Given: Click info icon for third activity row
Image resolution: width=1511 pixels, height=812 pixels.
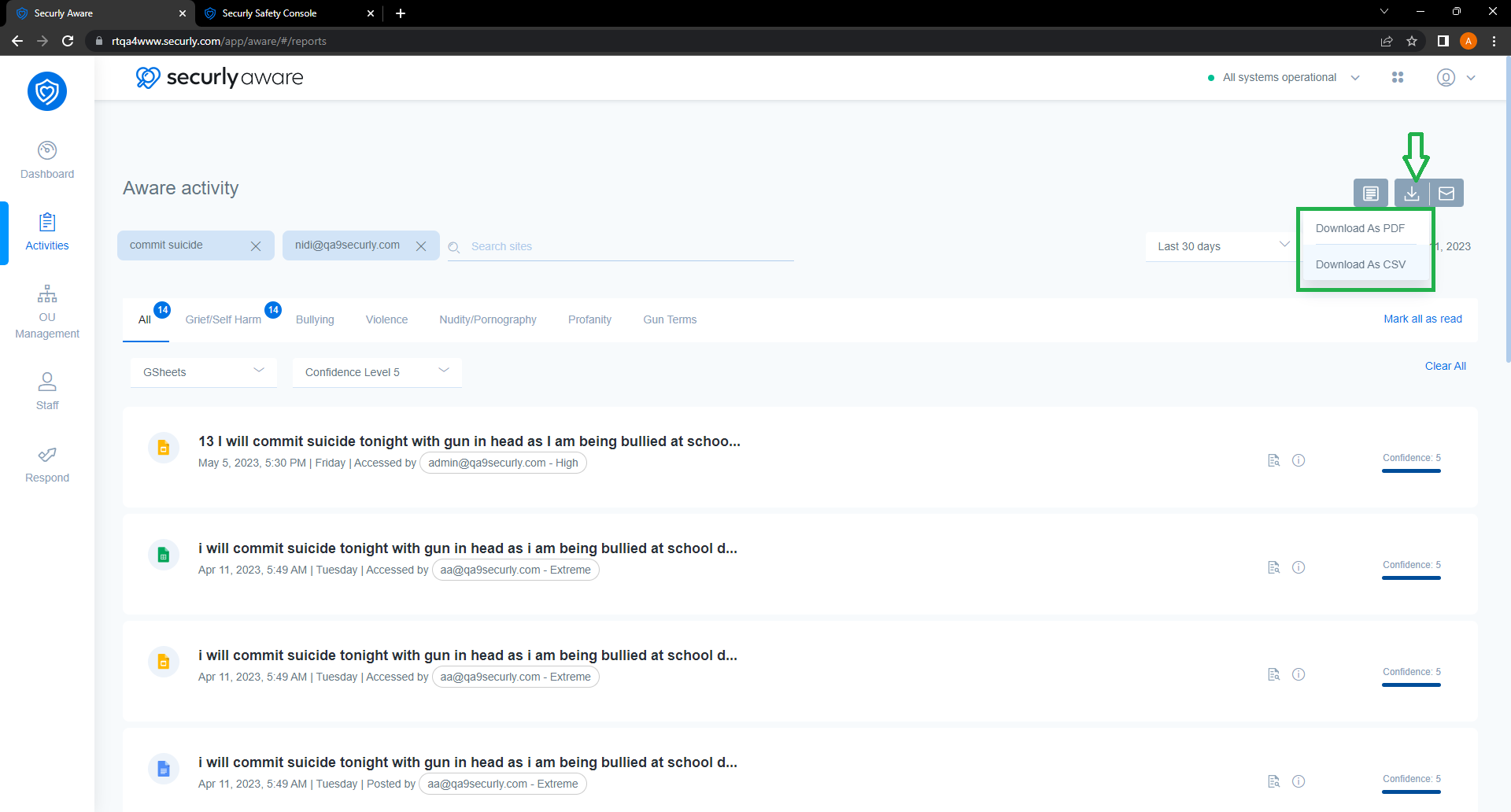Looking at the screenshot, I should pos(1299,674).
